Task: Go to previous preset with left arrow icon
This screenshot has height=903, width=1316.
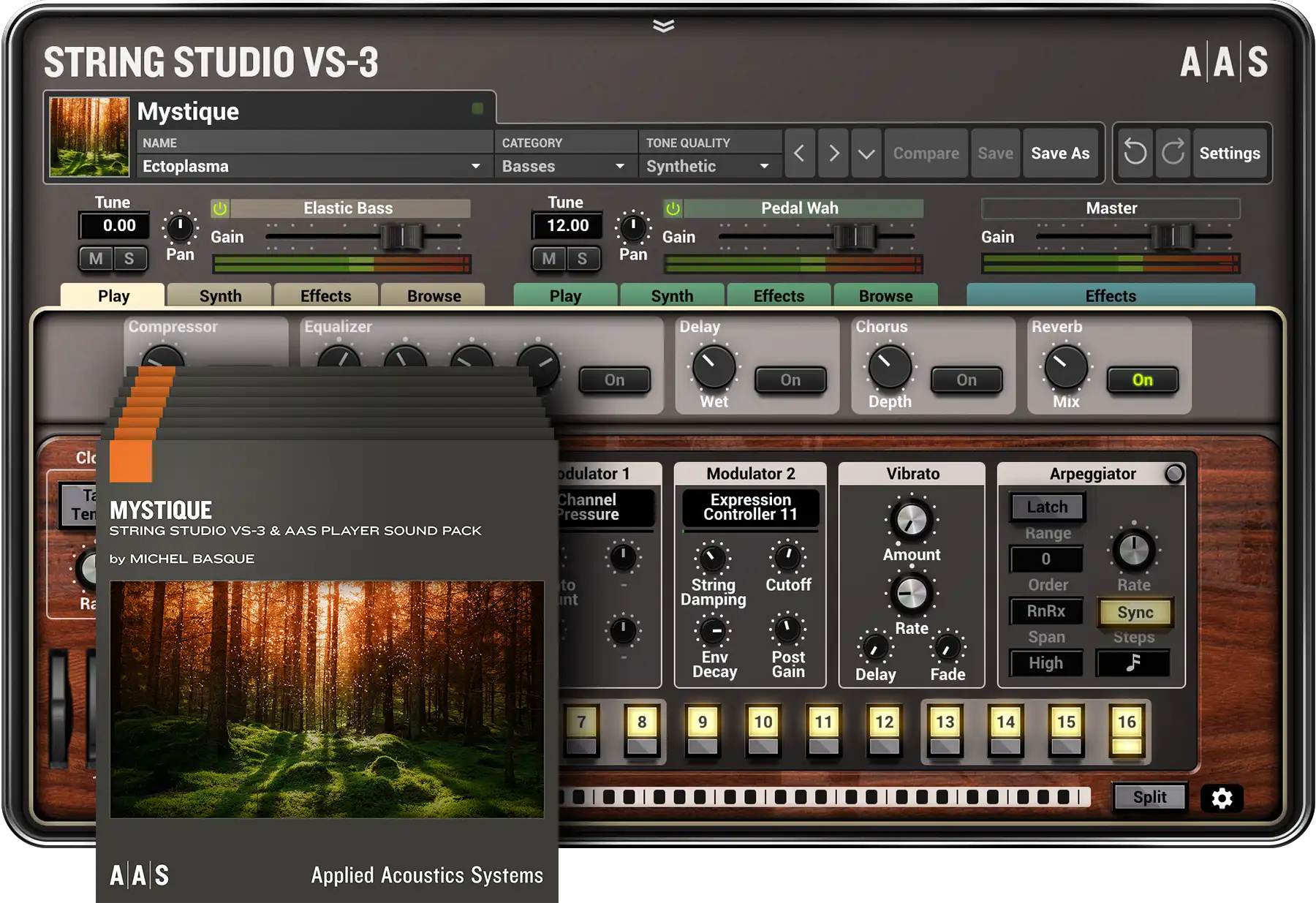Action: 800,153
